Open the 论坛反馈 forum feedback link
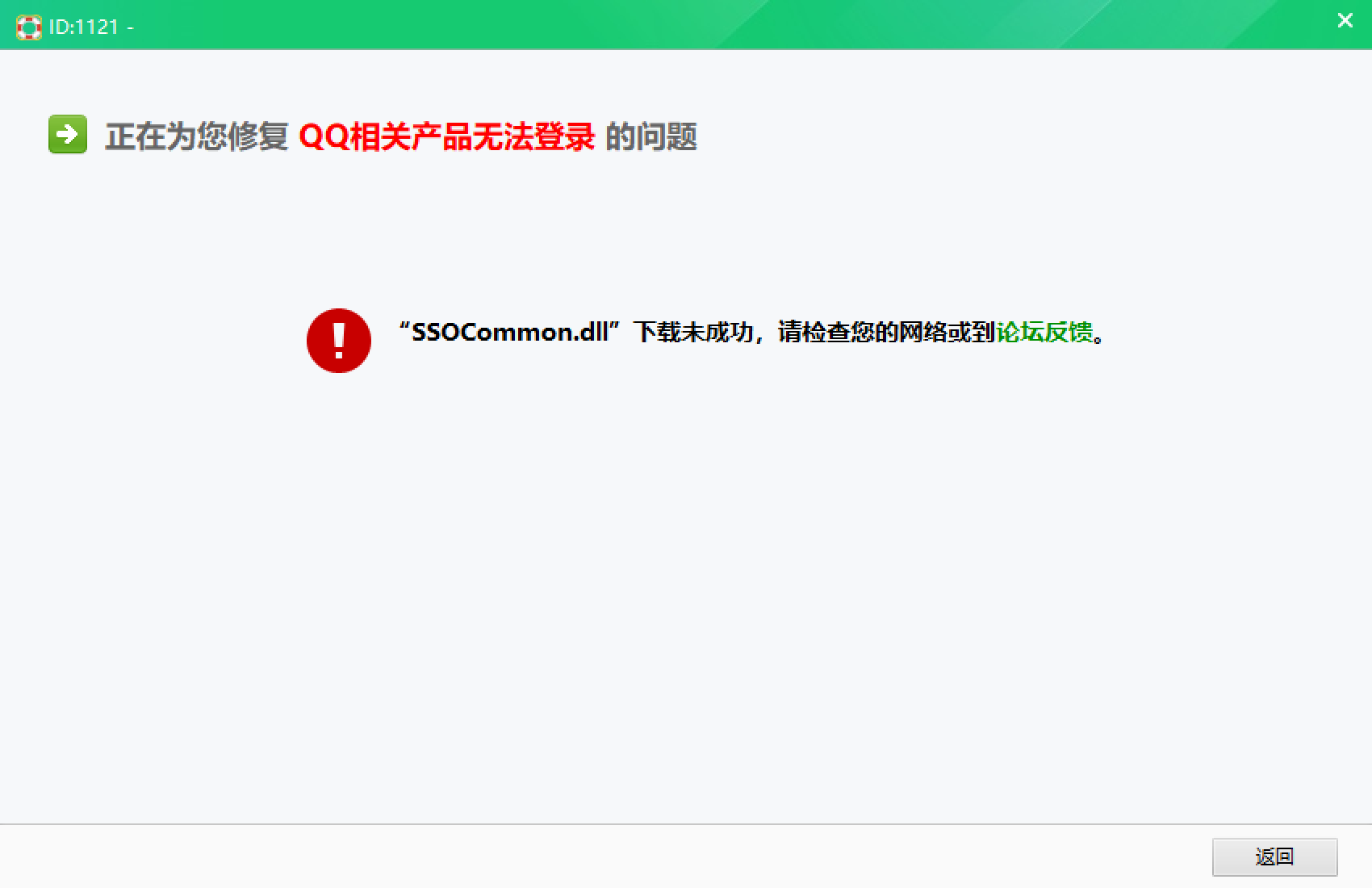The image size is (1372, 888). [1044, 332]
